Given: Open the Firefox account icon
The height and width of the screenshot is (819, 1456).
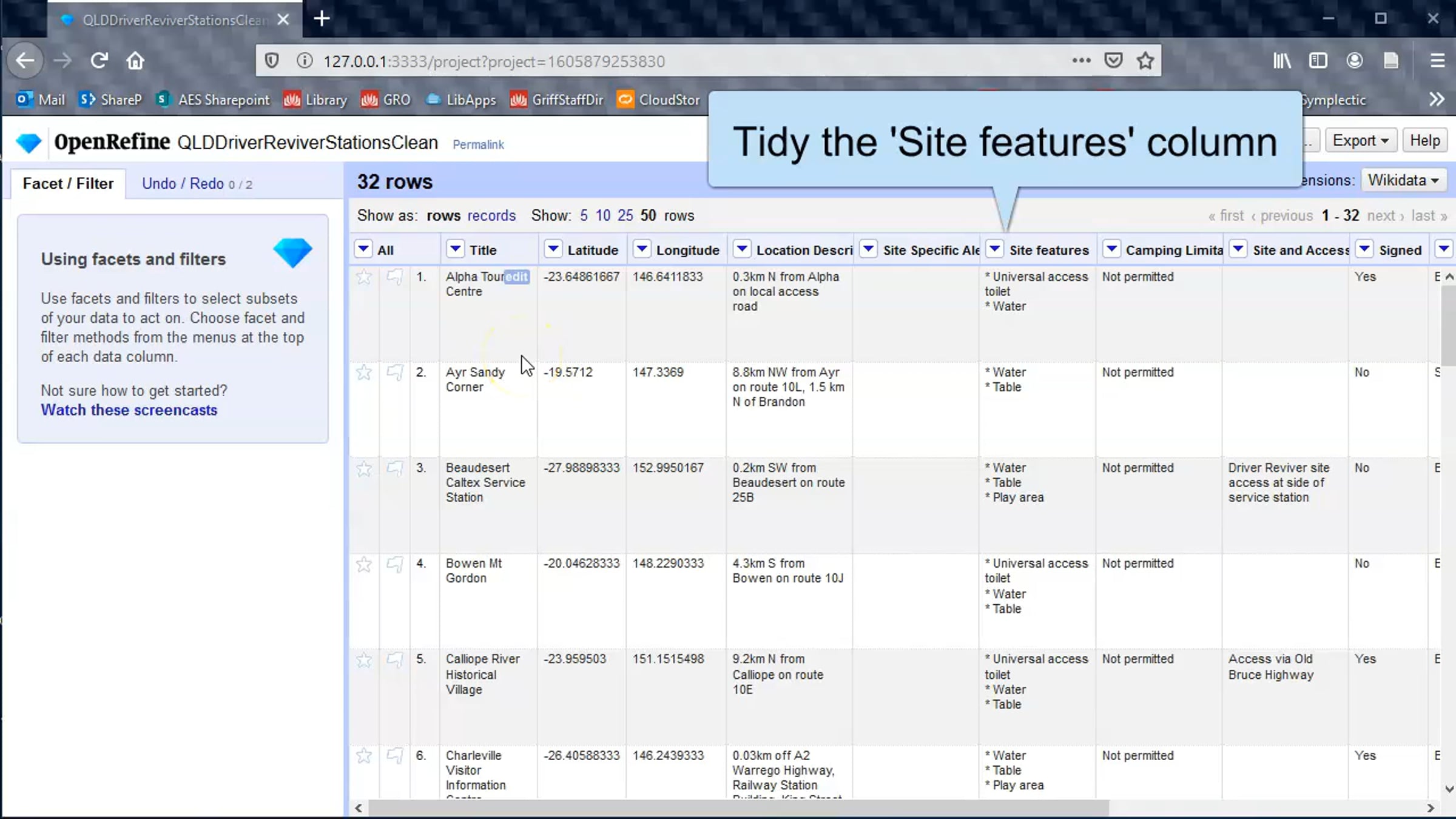Looking at the screenshot, I should (x=1355, y=61).
